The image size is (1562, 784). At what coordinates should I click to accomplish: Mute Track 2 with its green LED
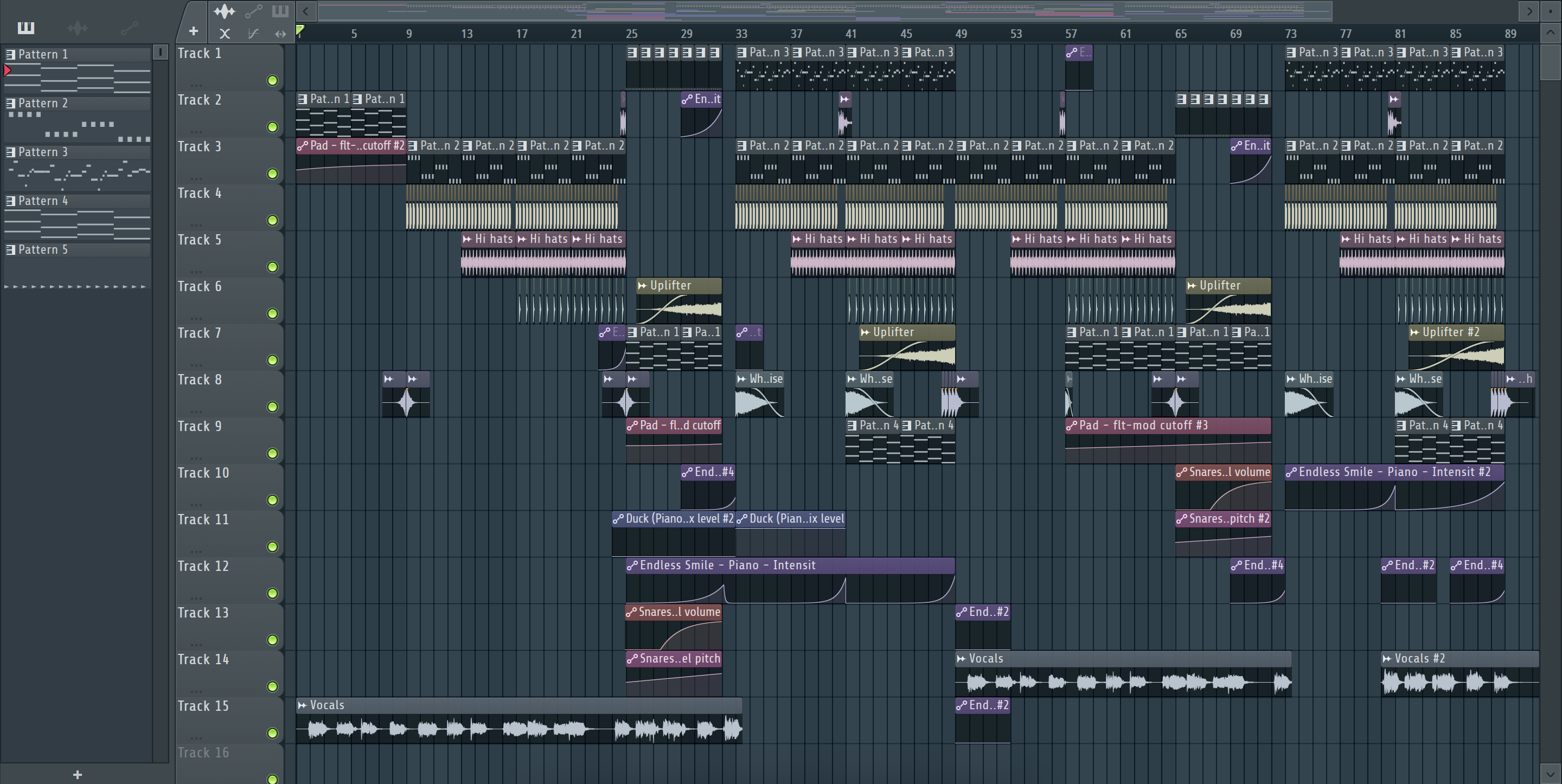(272, 127)
